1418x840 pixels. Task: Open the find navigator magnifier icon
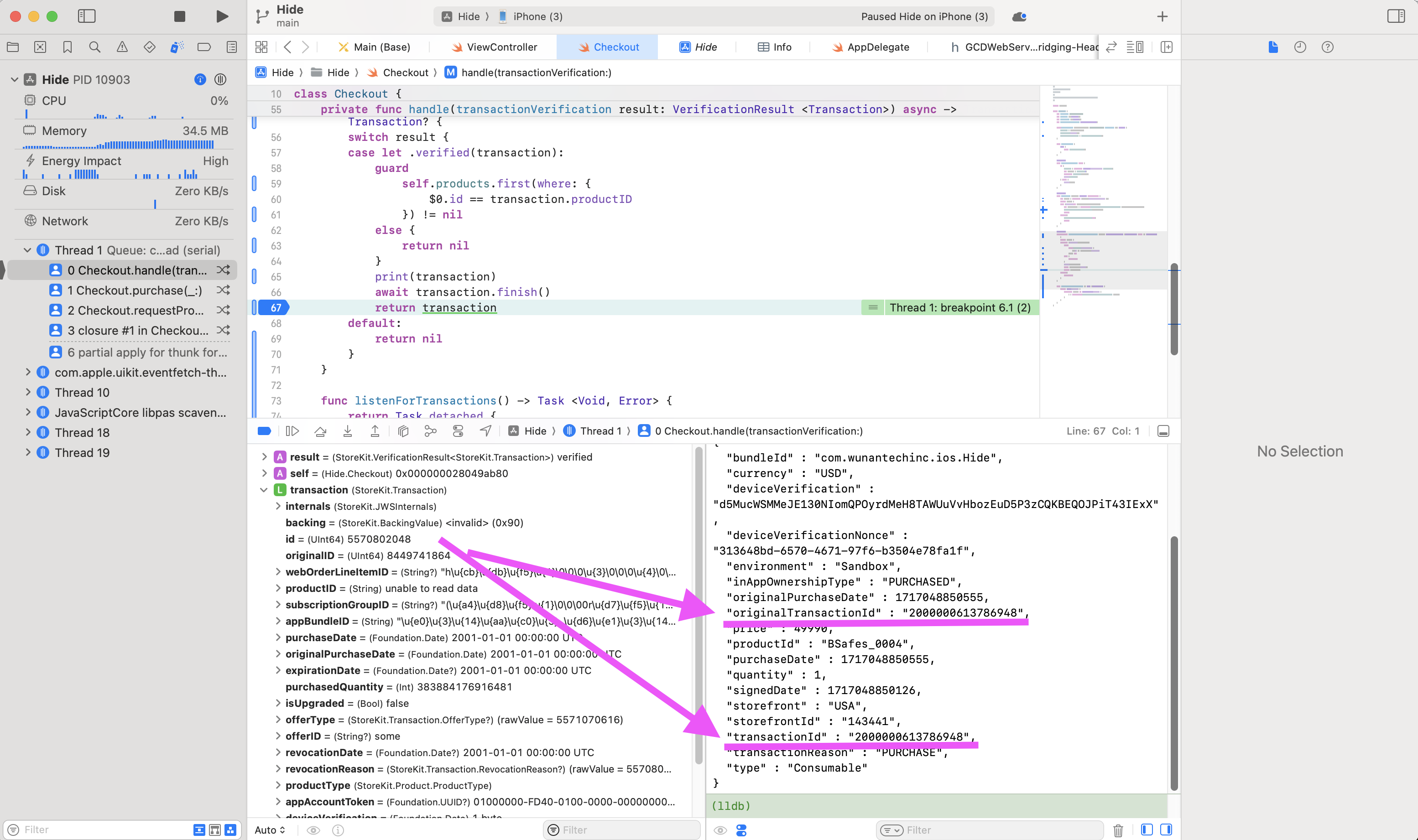pos(94,47)
